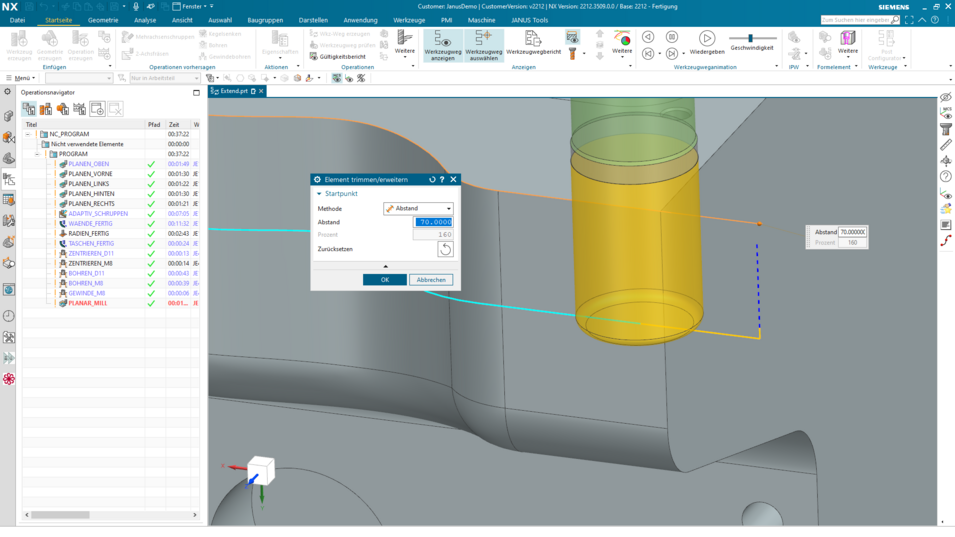Click the eye visibility icon in right sidebar

click(x=945, y=97)
